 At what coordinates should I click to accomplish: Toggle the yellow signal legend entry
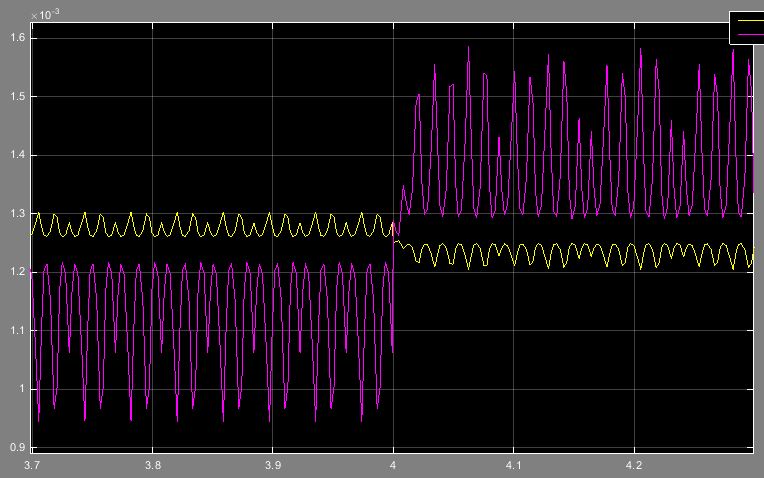(746, 20)
